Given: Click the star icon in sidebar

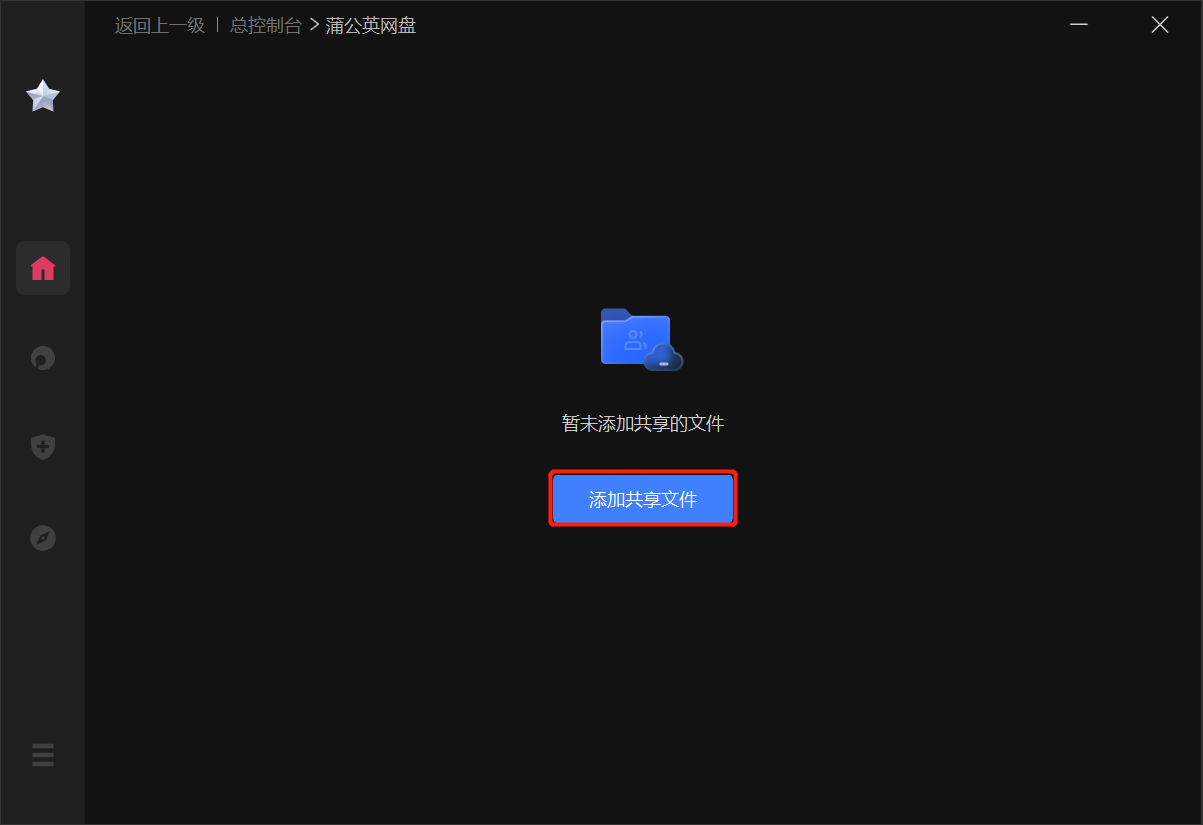Looking at the screenshot, I should (x=43, y=96).
